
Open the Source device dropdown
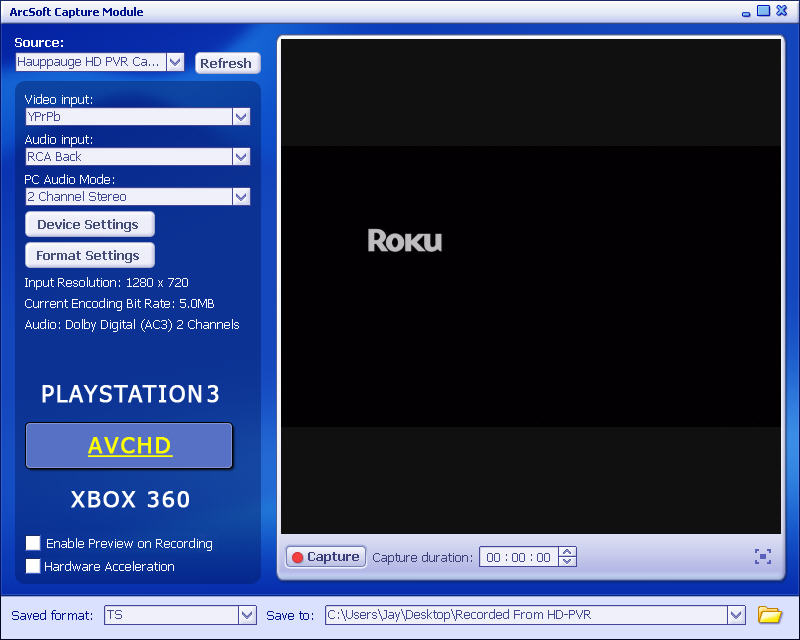175,62
